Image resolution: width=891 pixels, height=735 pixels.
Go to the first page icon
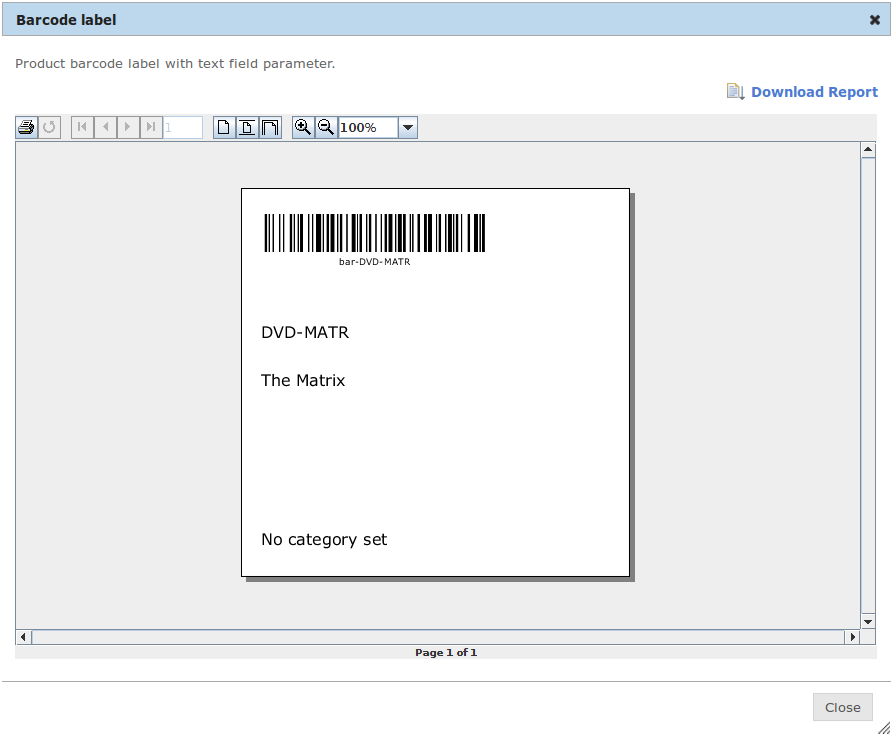pos(82,127)
